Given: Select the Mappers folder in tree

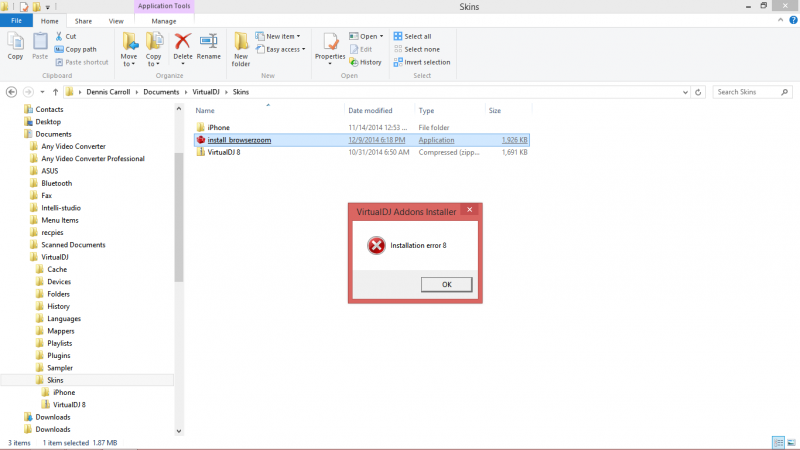Looking at the screenshot, I should point(61,331).
